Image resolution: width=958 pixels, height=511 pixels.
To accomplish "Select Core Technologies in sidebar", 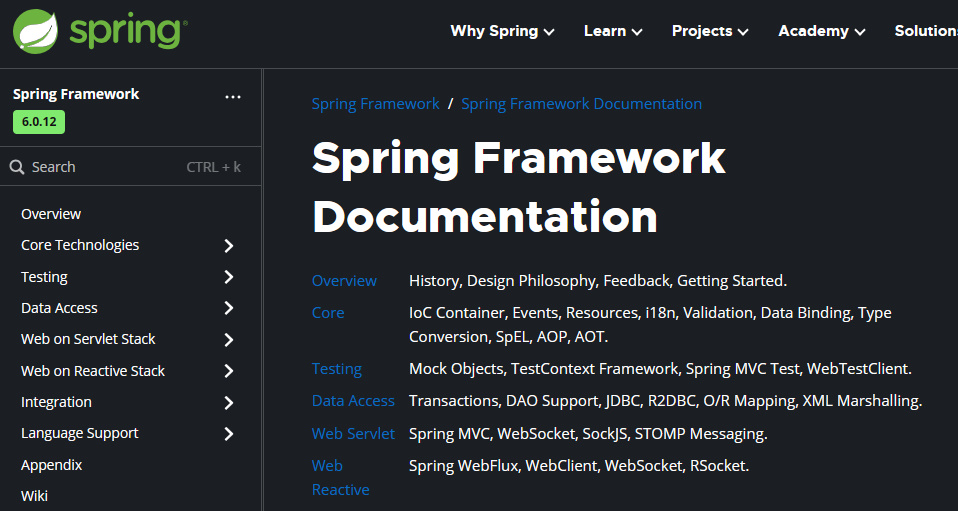I will click(x=80, y=245).
